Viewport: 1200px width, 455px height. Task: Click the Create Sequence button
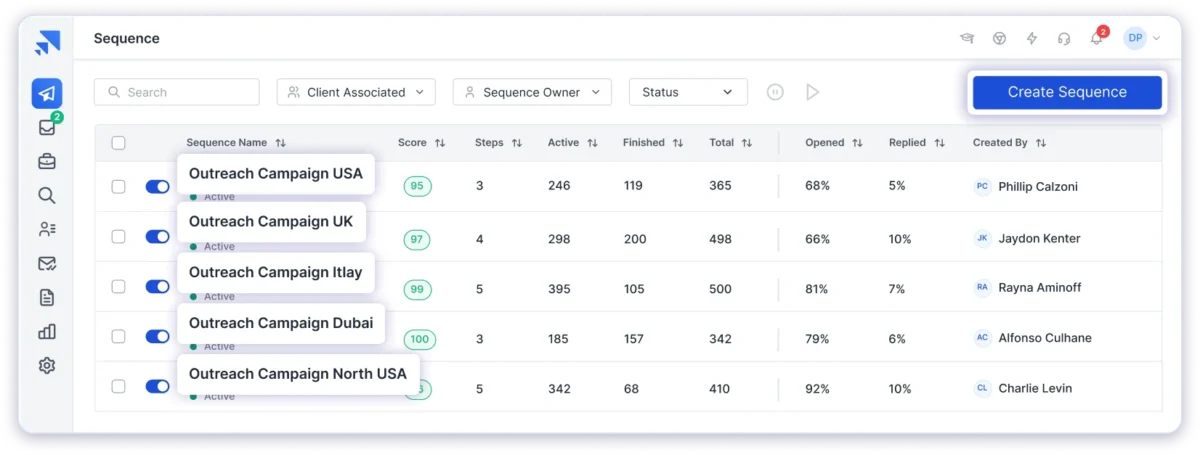click(1067, 92)
